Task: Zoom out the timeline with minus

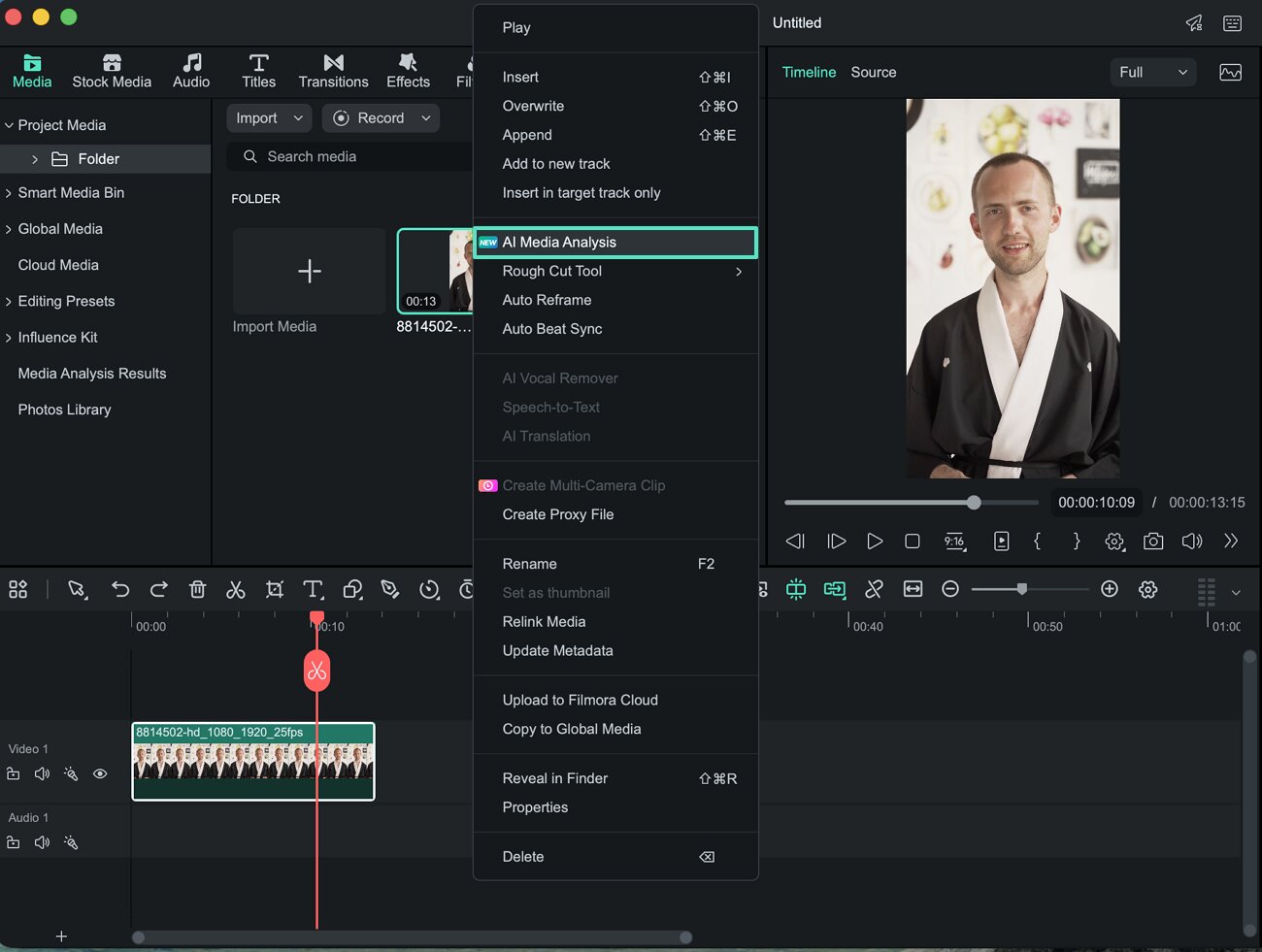Action: [951, 589]
